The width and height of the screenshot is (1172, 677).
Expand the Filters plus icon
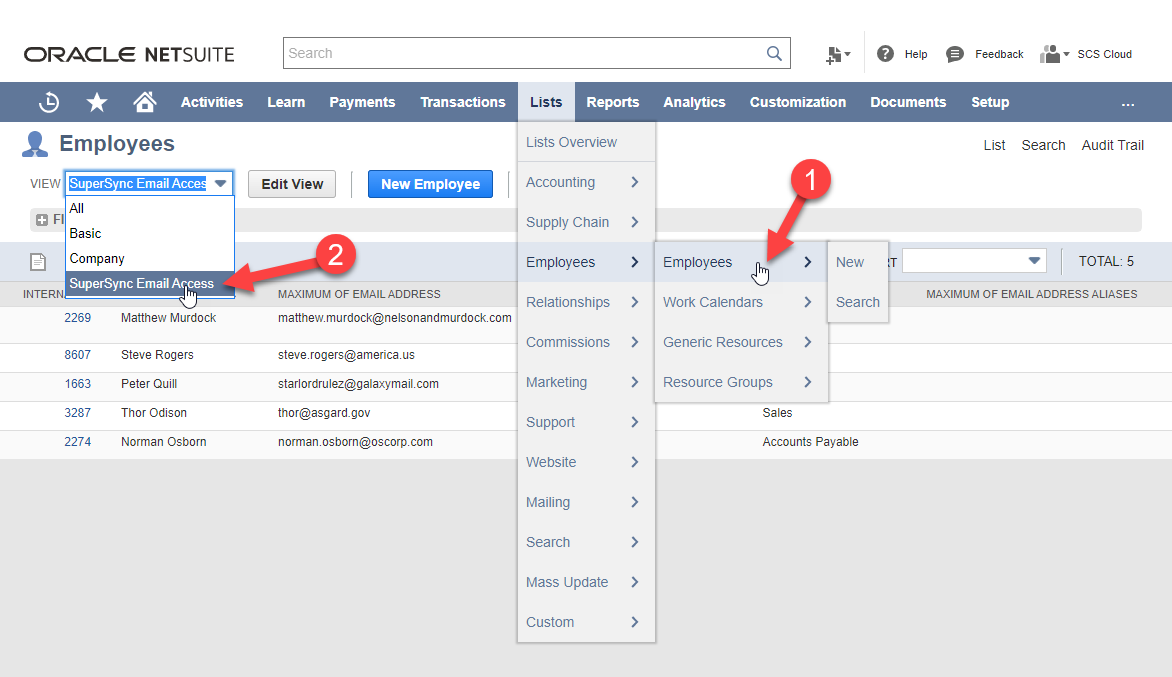(x=42, y=220)
